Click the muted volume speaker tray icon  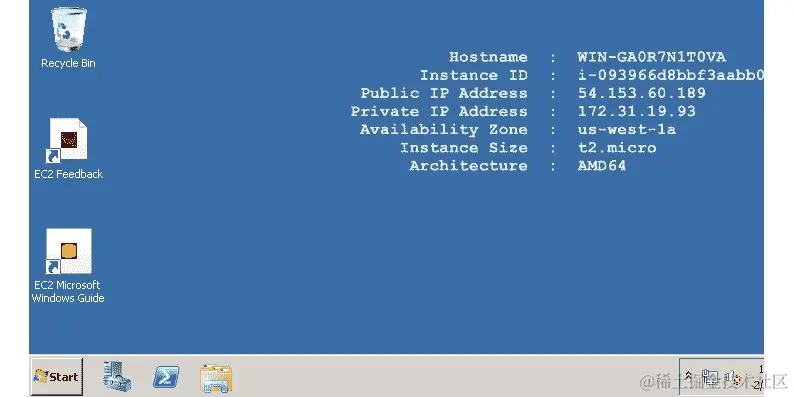734,378
